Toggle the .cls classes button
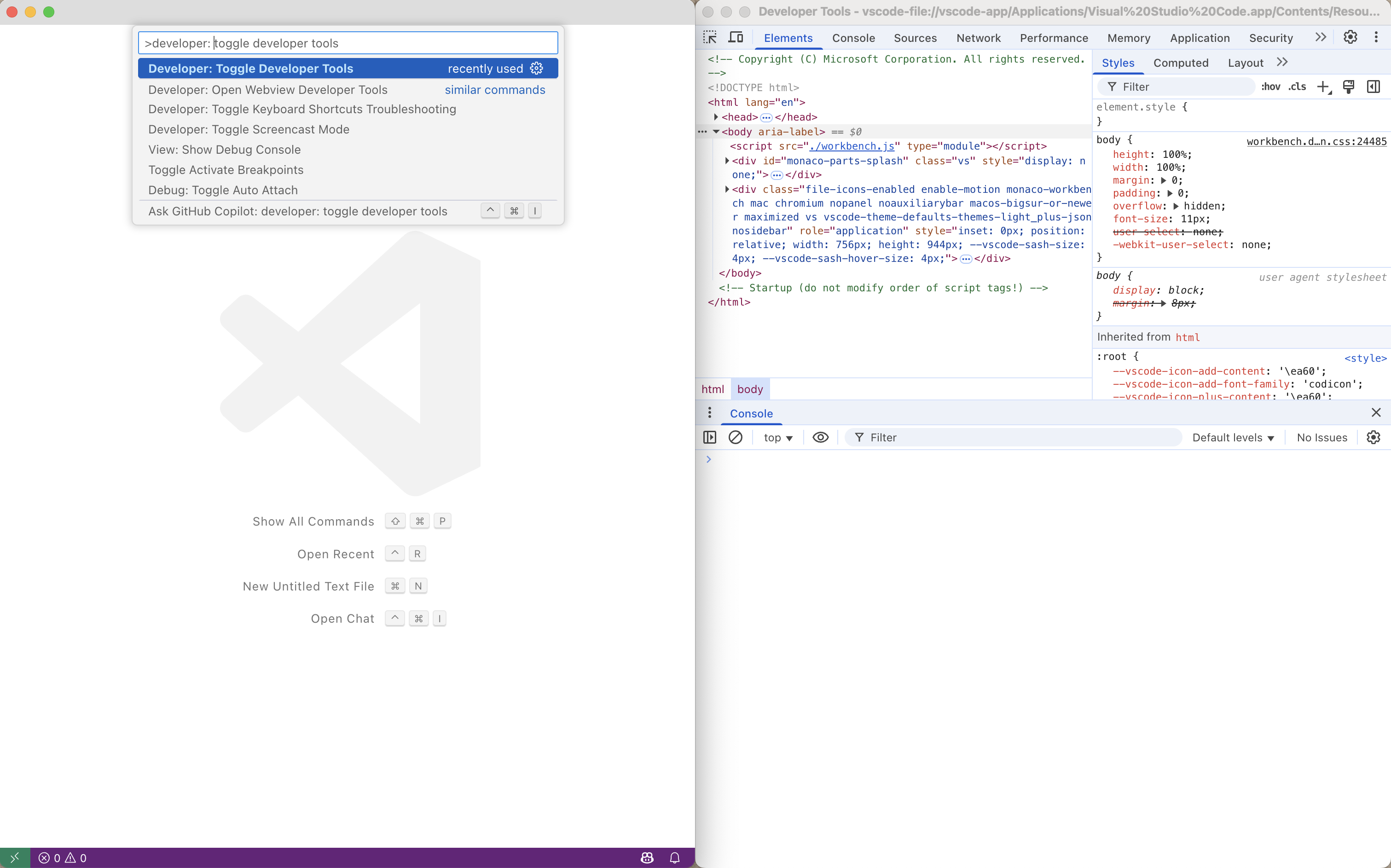The image size is (1391, 868). pos(1297,87)
